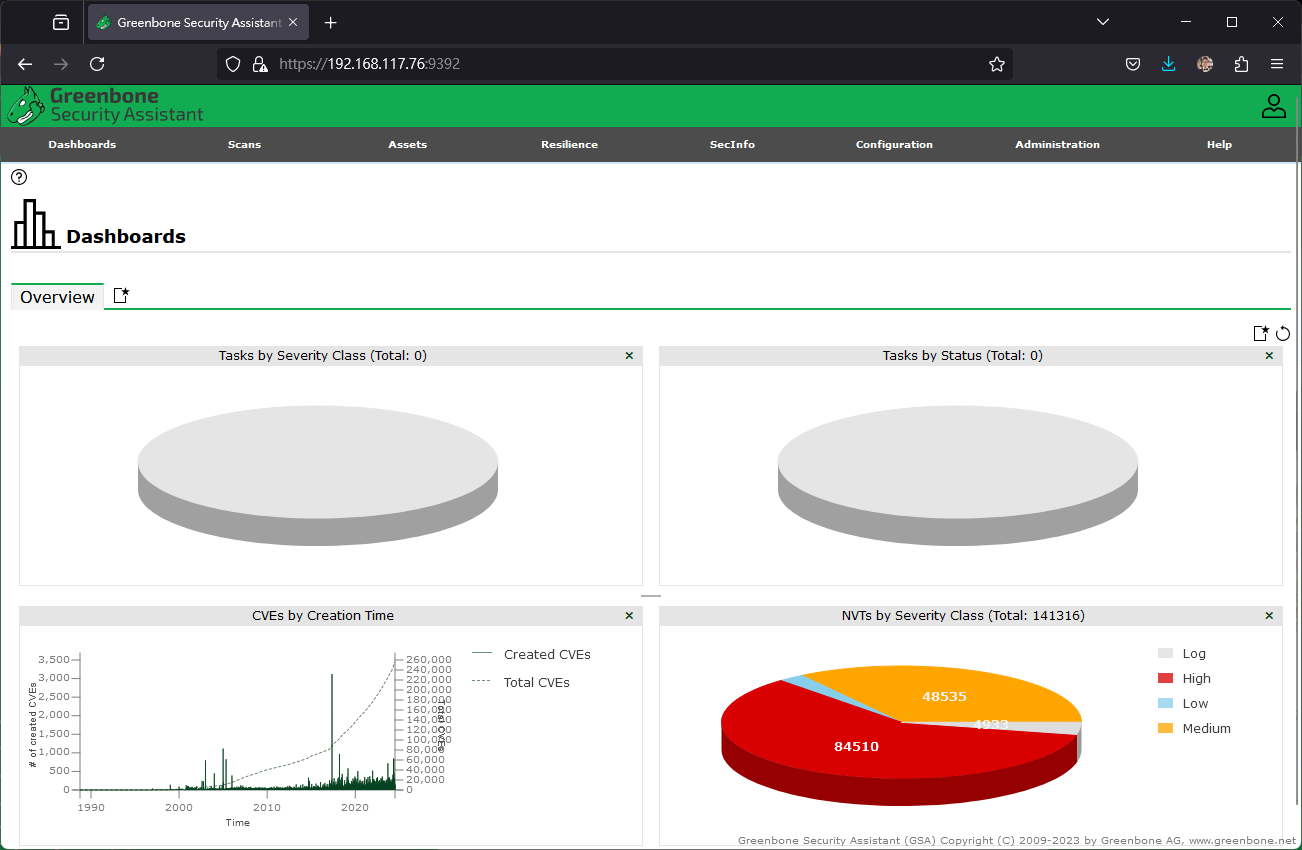Click the Tasks by Severity Class title

point(323,355)
